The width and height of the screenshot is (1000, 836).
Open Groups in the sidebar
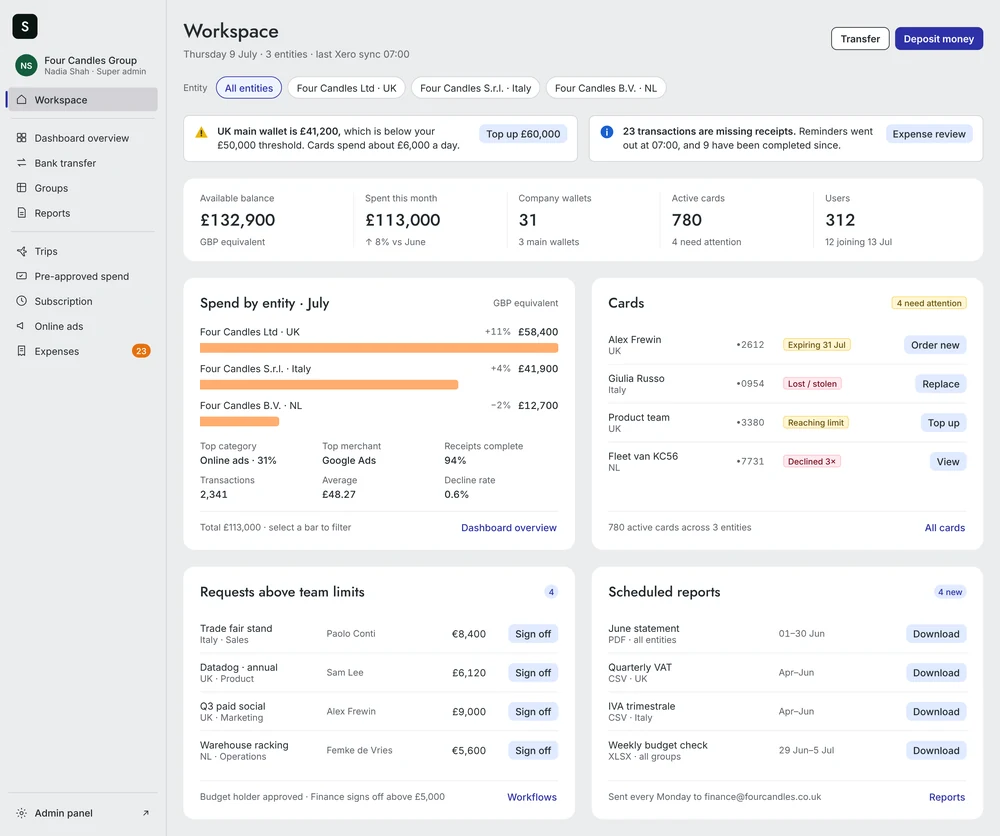click(83, 187)
